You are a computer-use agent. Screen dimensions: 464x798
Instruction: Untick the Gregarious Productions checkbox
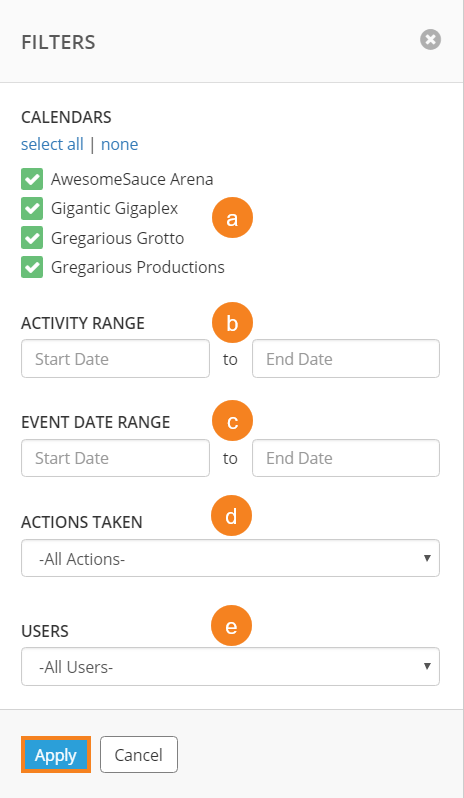32,267
